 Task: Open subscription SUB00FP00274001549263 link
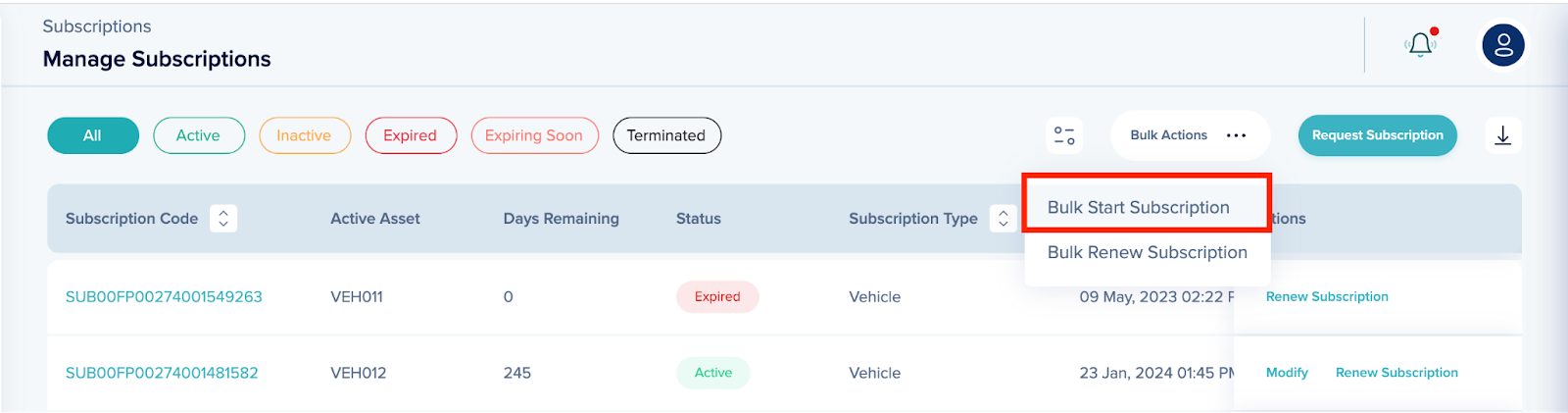[164, 296]
